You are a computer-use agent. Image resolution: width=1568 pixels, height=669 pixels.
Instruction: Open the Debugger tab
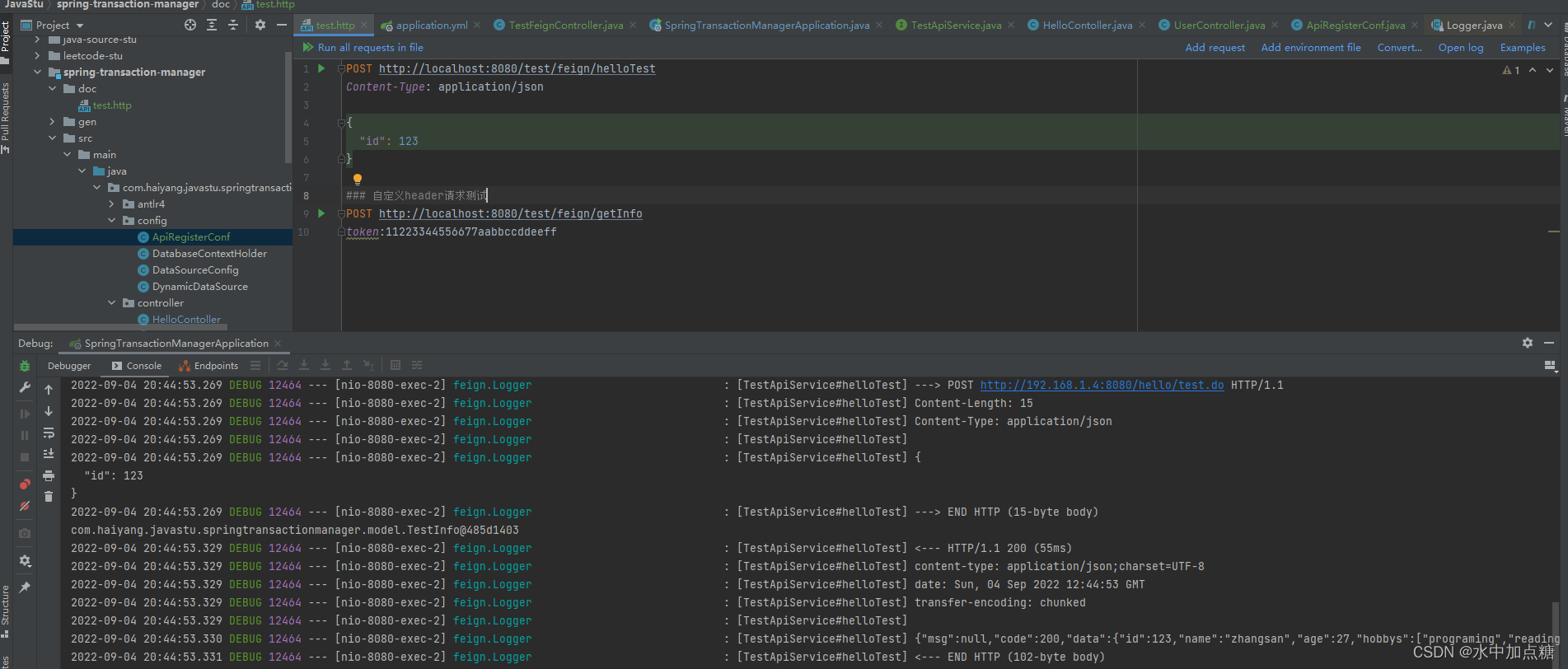tap(69, 366)
